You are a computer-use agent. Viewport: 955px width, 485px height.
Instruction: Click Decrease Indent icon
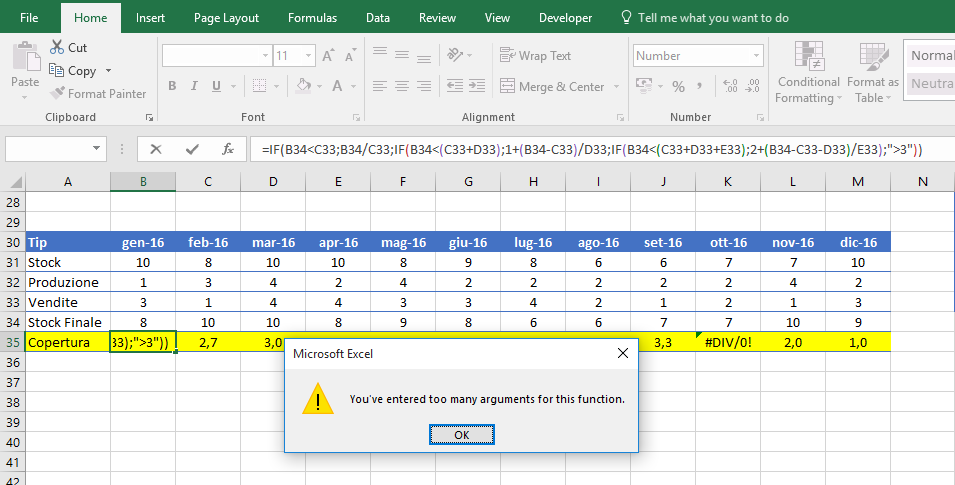[455, 86]
